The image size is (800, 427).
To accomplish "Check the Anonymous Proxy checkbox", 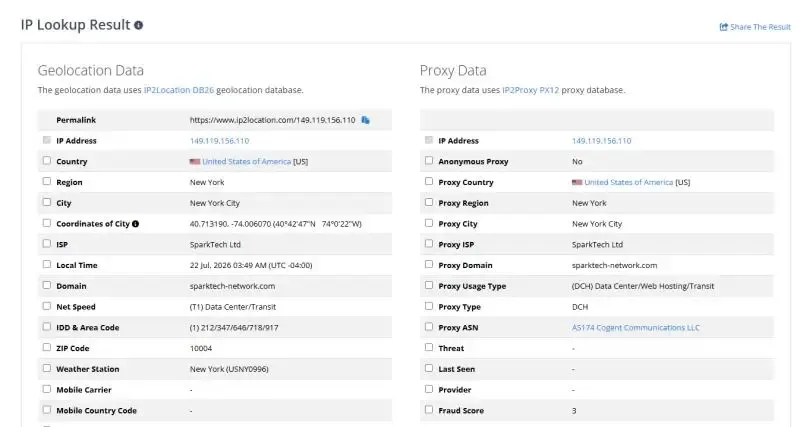I will coord(429,161).
